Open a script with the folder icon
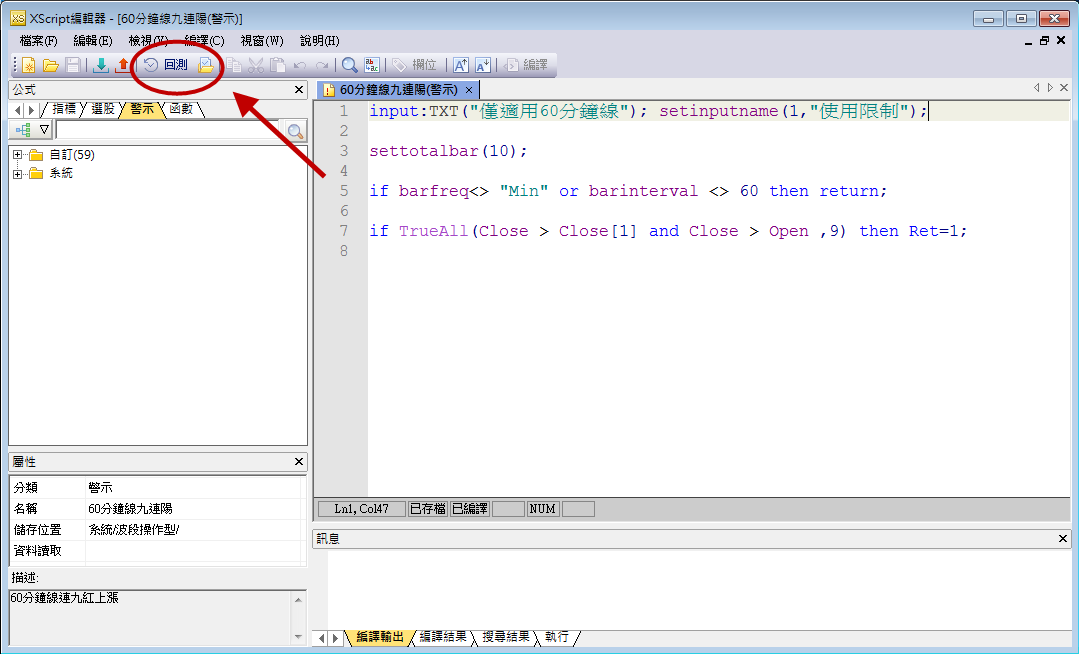The image size is (1079, 654). click(x=50, y=65)
